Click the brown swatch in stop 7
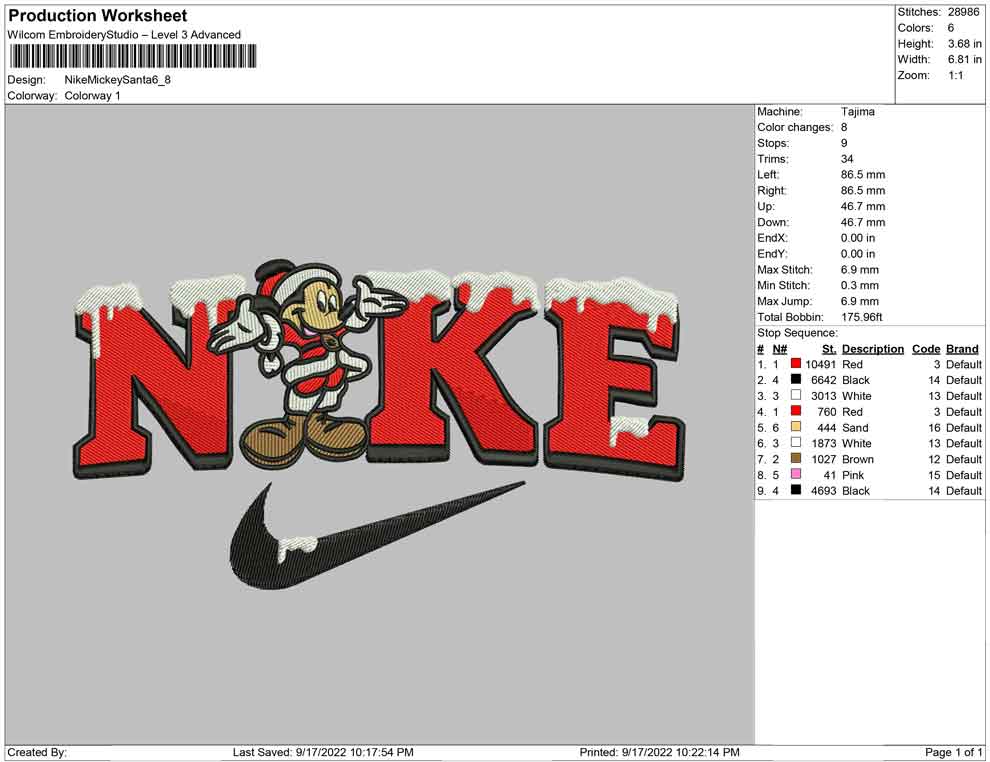 tap(796, 458)
